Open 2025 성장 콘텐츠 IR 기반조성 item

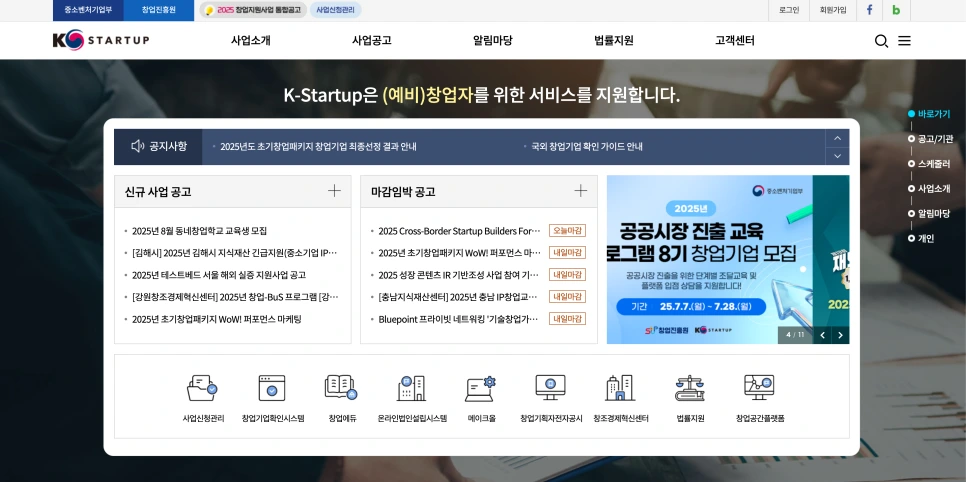[459, 275]
